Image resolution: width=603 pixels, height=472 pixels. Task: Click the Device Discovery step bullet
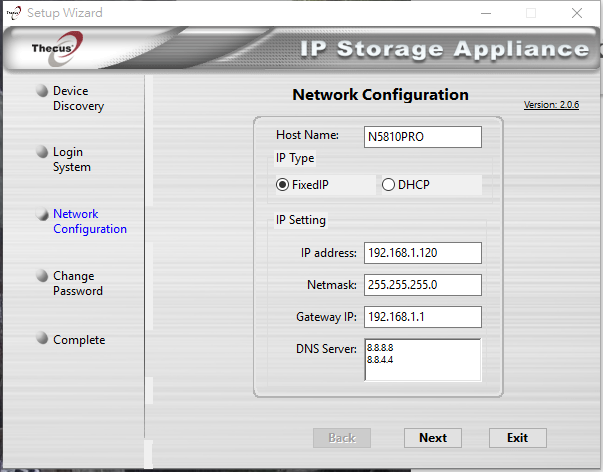[42, 91]
